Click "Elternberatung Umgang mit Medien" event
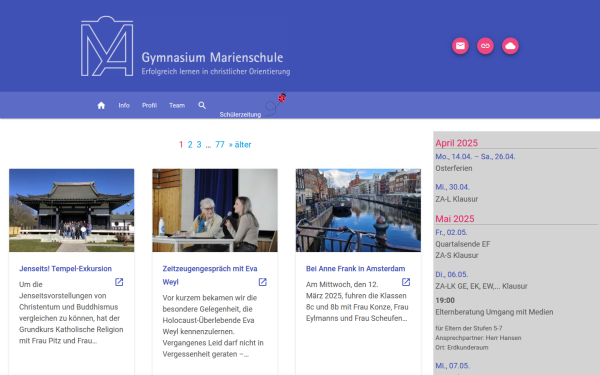This screenshot has width=600, height=375. pos(494,312)
